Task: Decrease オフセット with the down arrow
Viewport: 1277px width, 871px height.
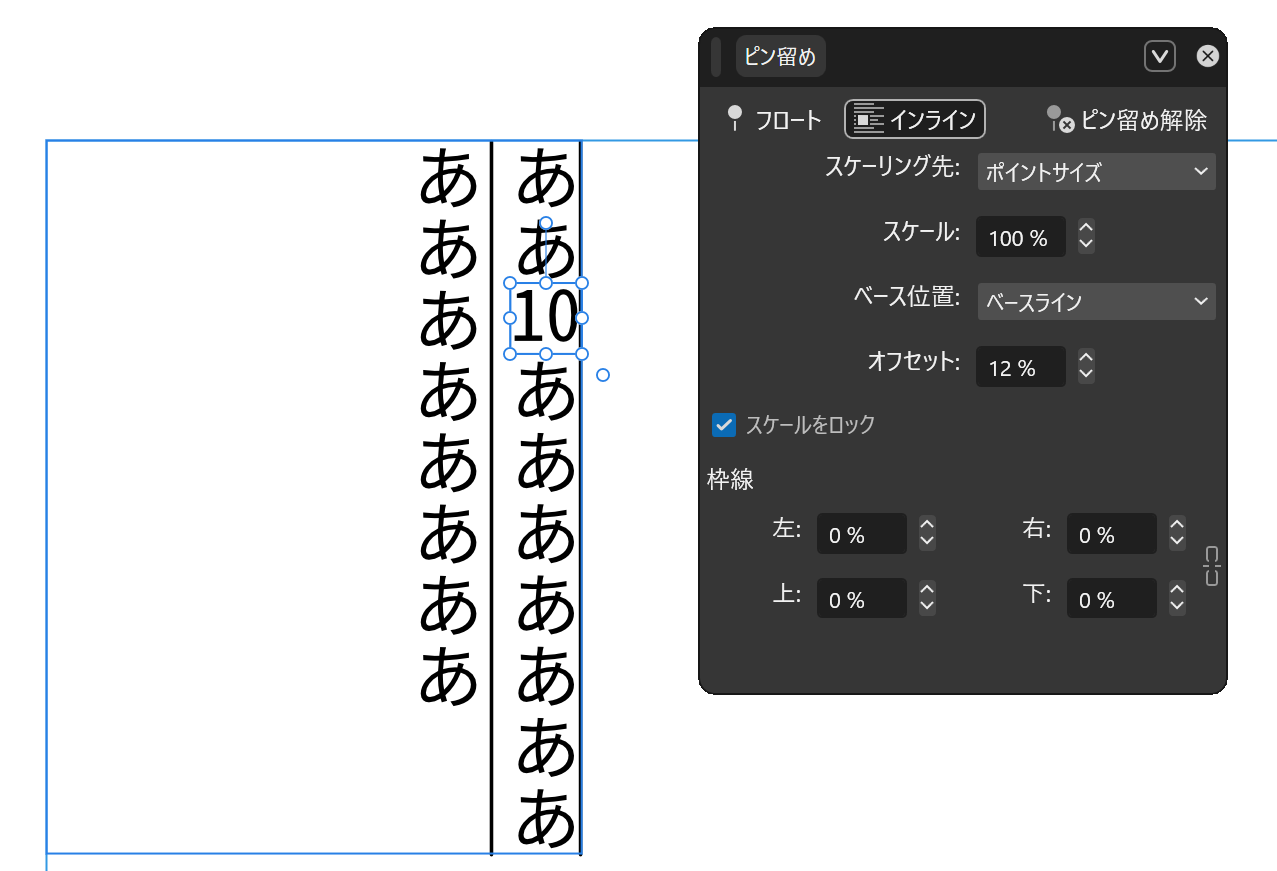Action: [1085, 373]
